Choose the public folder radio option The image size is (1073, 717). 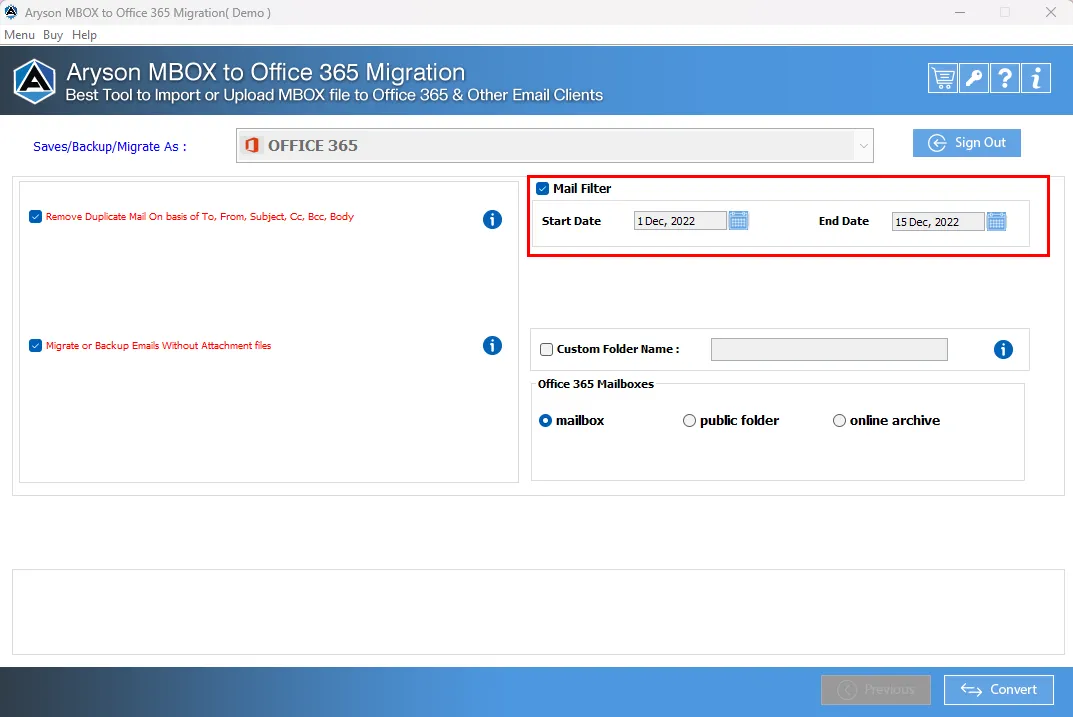click(689, 421)
